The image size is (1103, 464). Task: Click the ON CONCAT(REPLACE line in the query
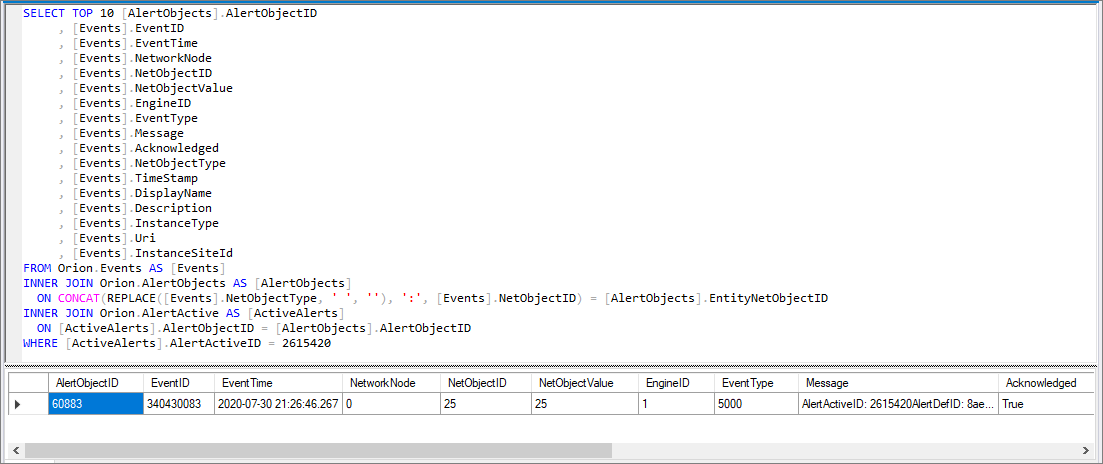point(433,298)
